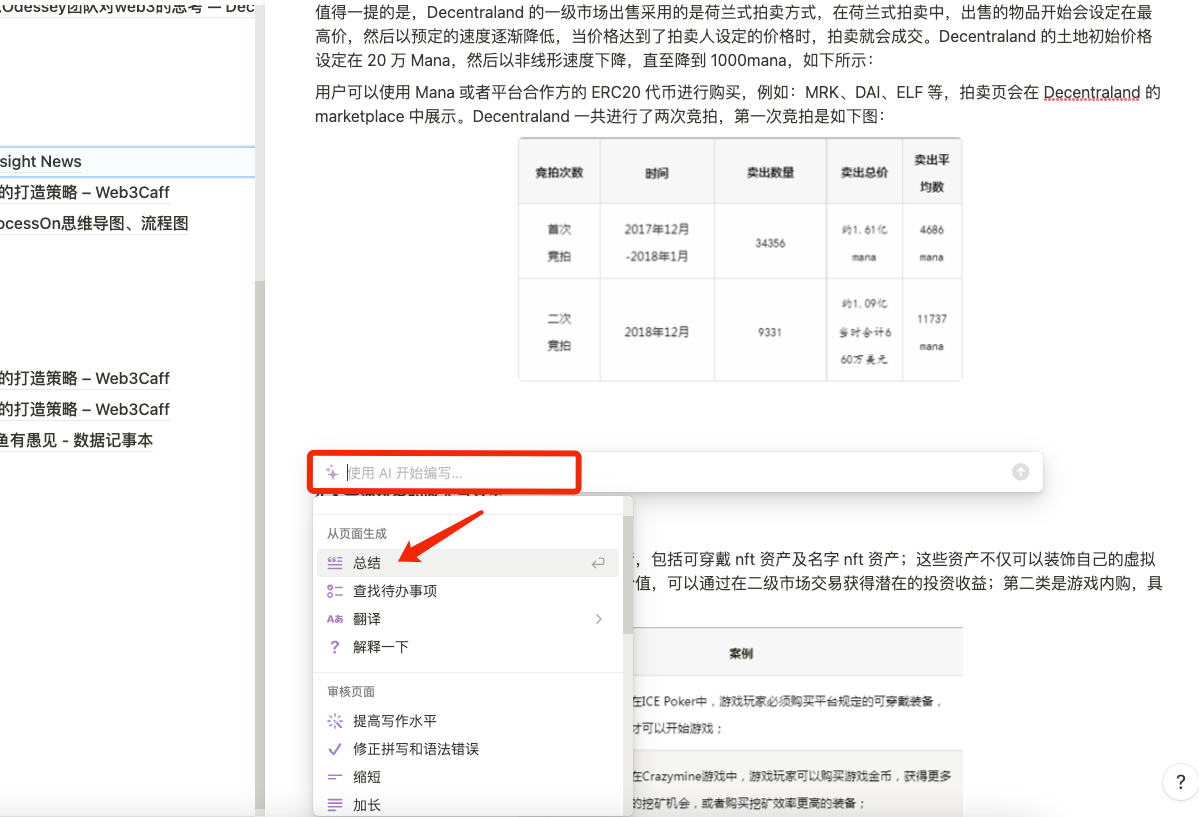
Task: Expand the 翻译 submenu arrow
Action: point(599,619)
